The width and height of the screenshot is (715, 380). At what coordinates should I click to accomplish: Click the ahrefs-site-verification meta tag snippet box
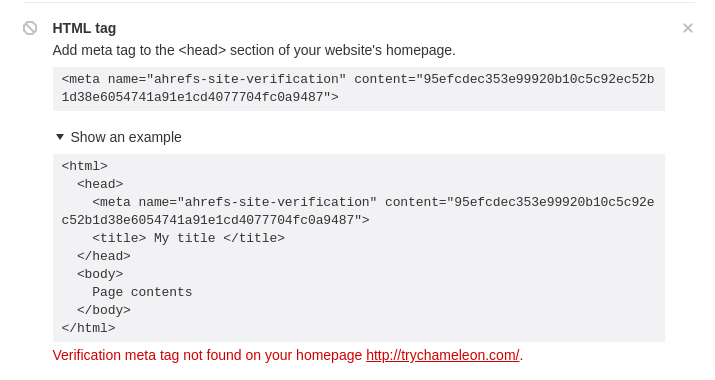coord(359,88)
